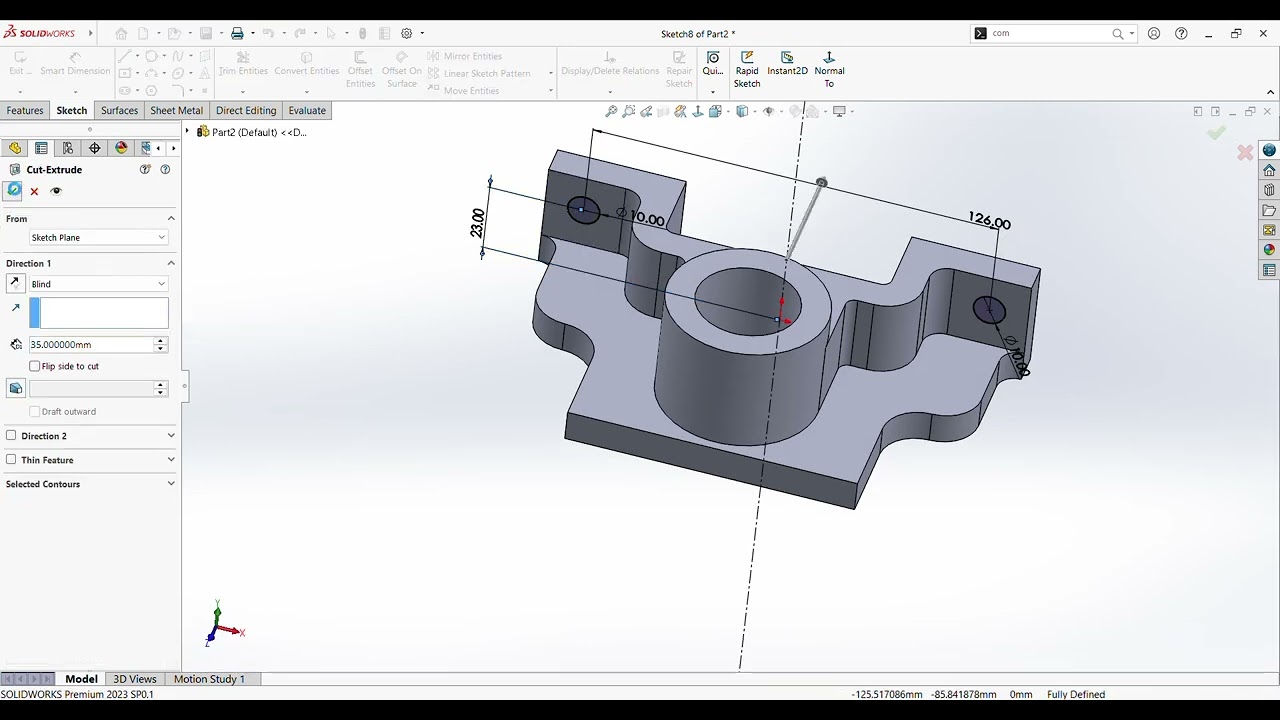Viewport: 1280px width, 720px height.
Task: Click the depth value 35.000000mm field
Action: click(x=91, y=344)
